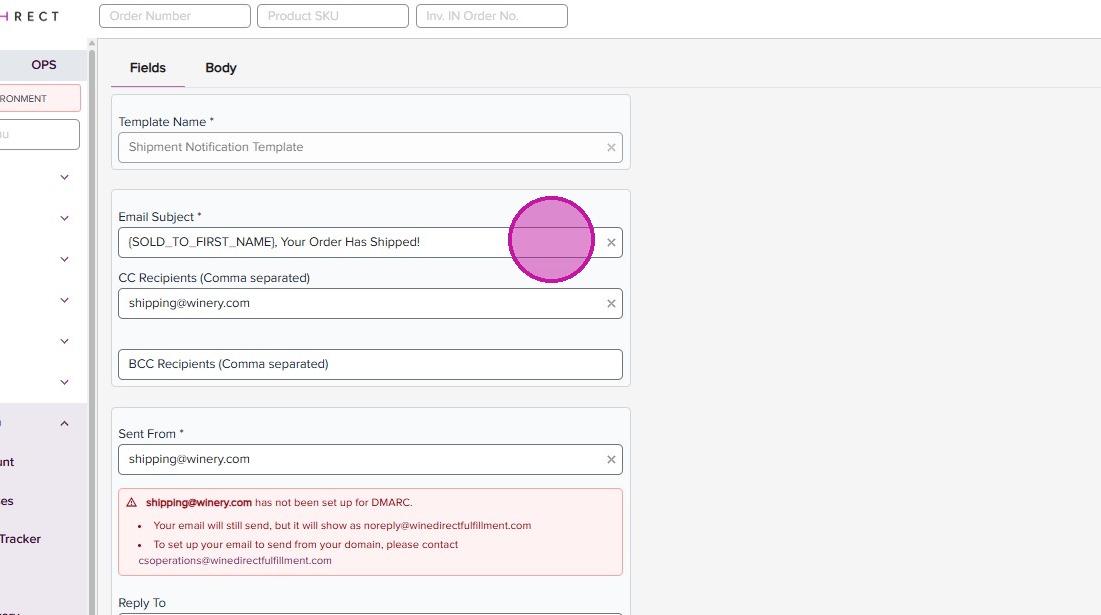Focus the Inv. IN Order No. field
Screen dimensions: 1101x615
pos(491,16)
